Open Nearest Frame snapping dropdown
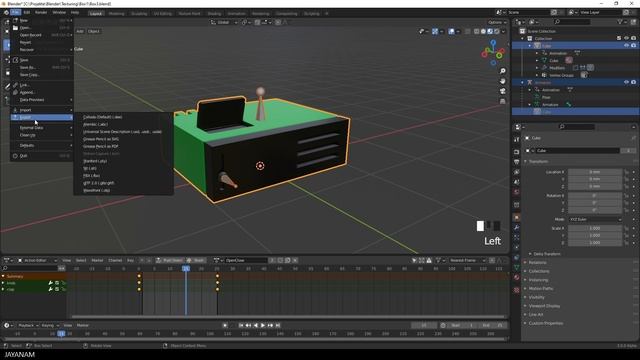 467,260
